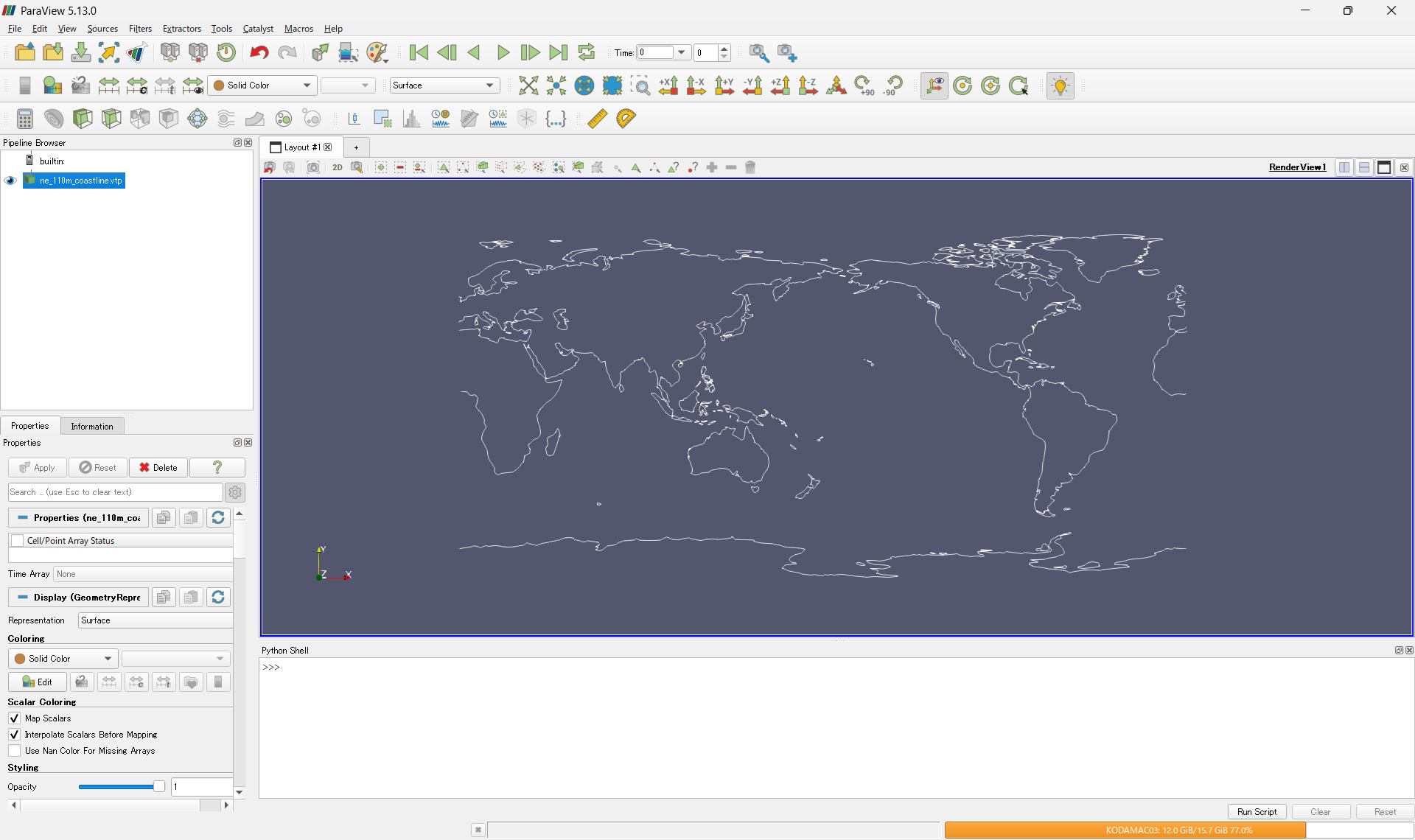Uncheck the Map Scalars checkbox
Screen dimensions: 1415x840
(14, 718)
